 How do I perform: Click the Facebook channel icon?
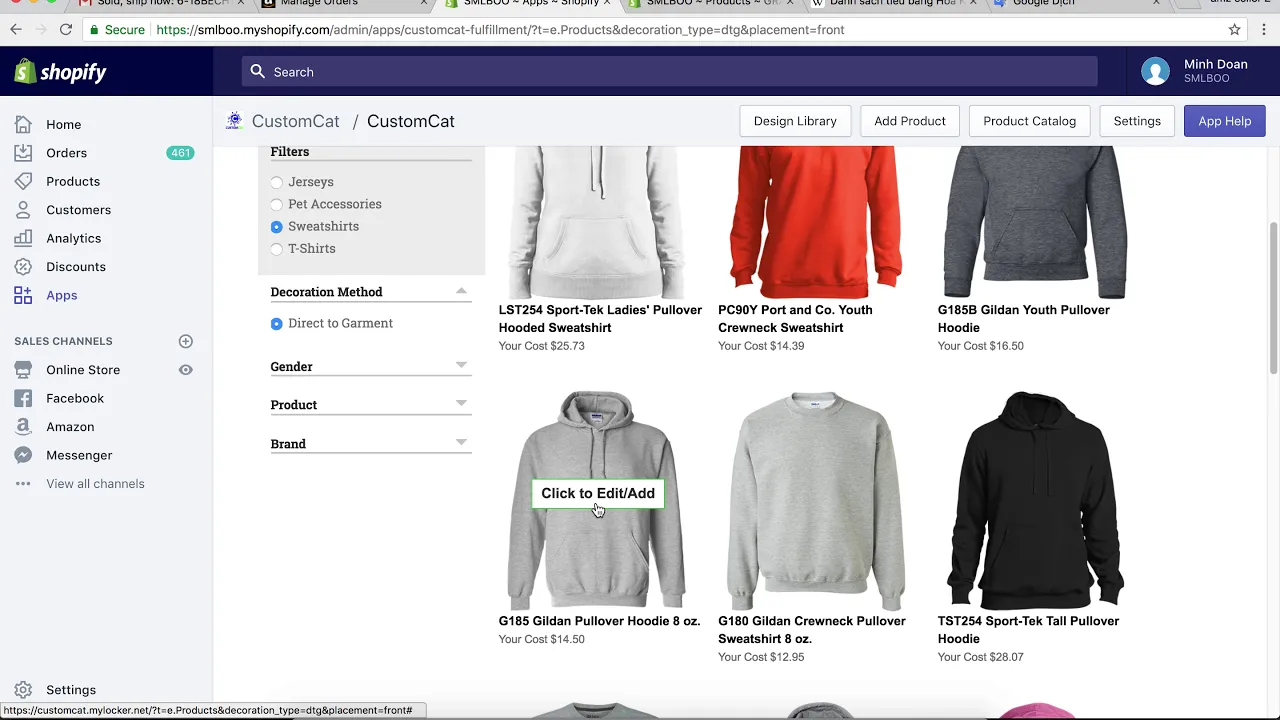click(x=23, y=398)
